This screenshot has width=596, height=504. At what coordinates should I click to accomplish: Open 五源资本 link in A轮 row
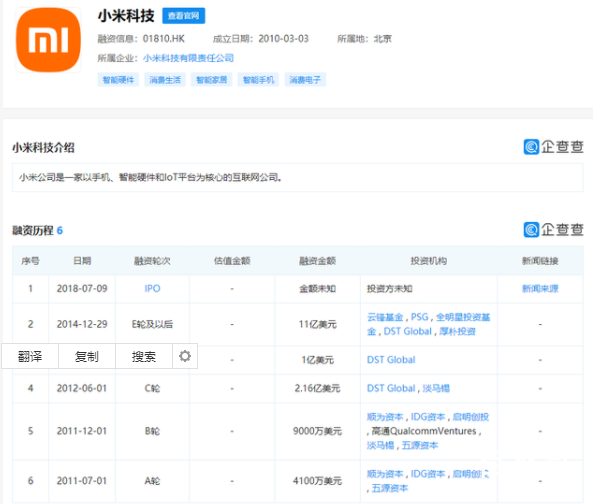[390, 488]
